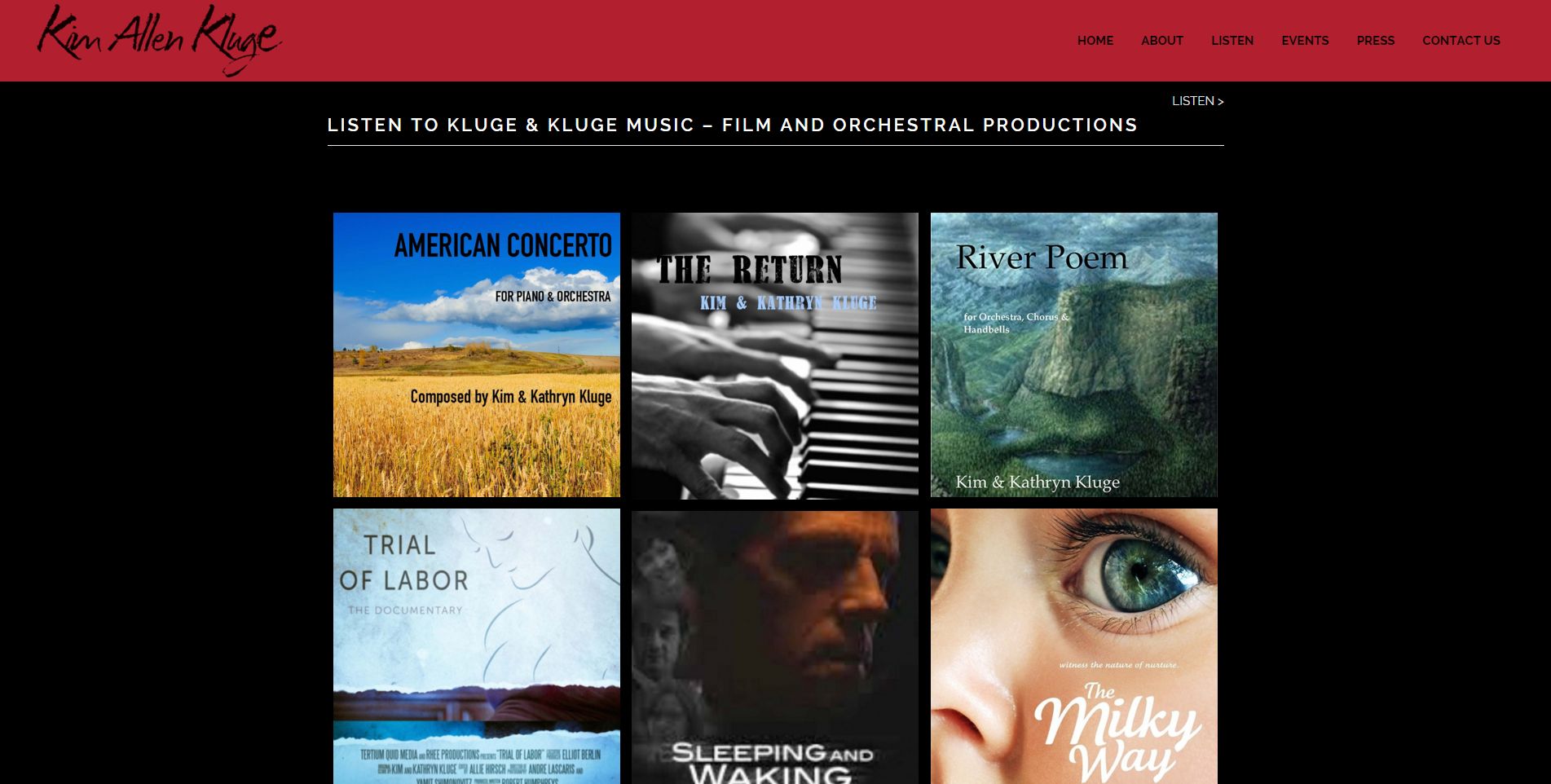This screenshot has height=784, width=1551.
Task: Open the American Concerto album cover
Action: [477, 355]
